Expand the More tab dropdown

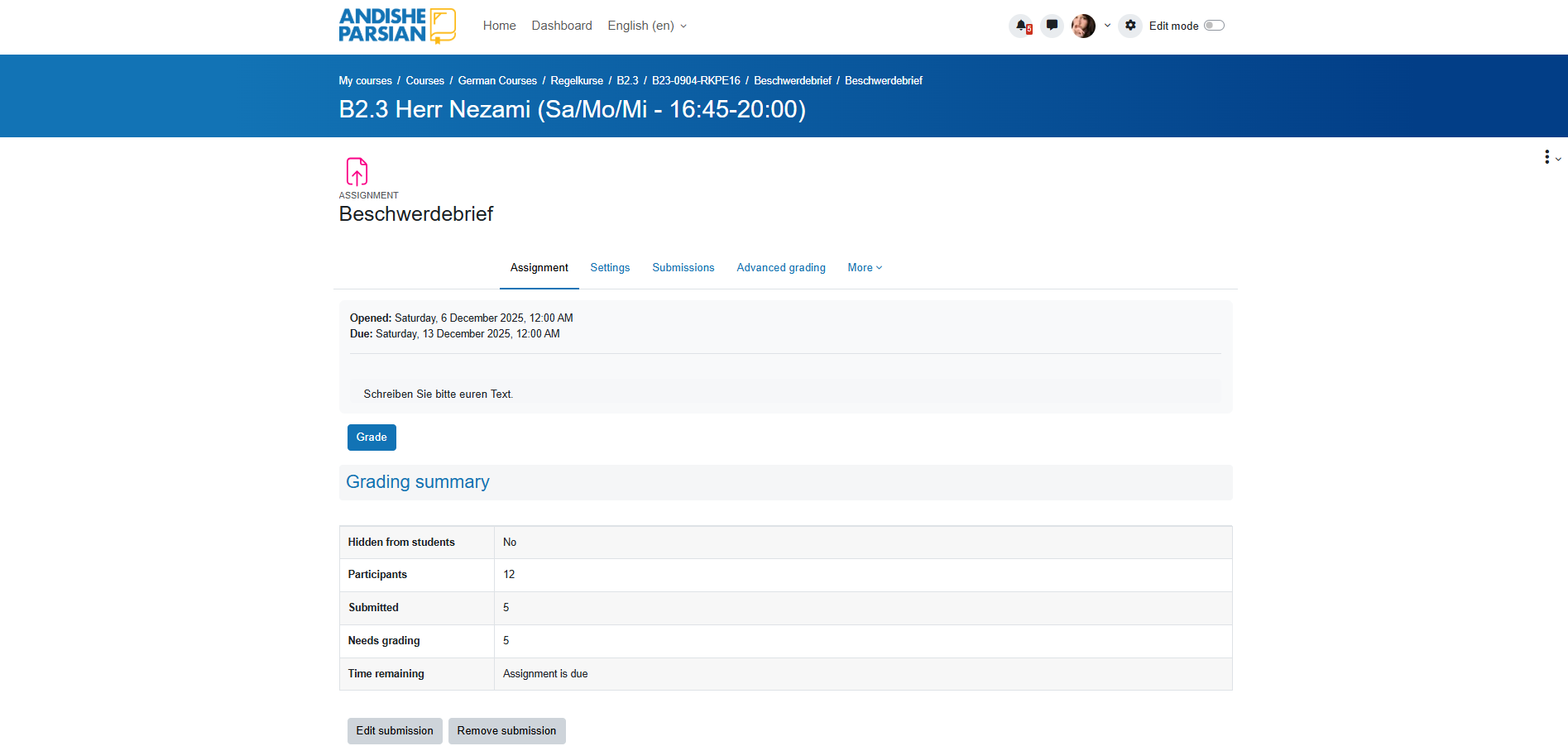coord(865,268)
